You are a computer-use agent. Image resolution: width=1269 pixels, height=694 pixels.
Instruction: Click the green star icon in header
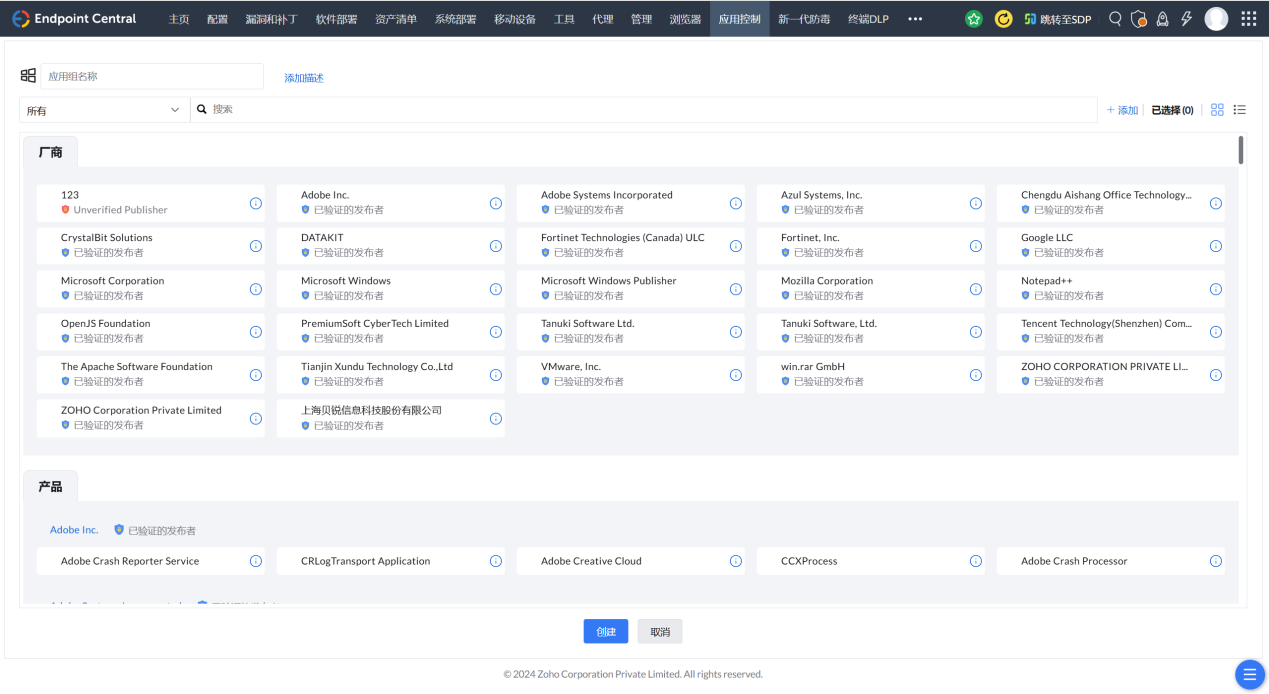coord(974,19)
